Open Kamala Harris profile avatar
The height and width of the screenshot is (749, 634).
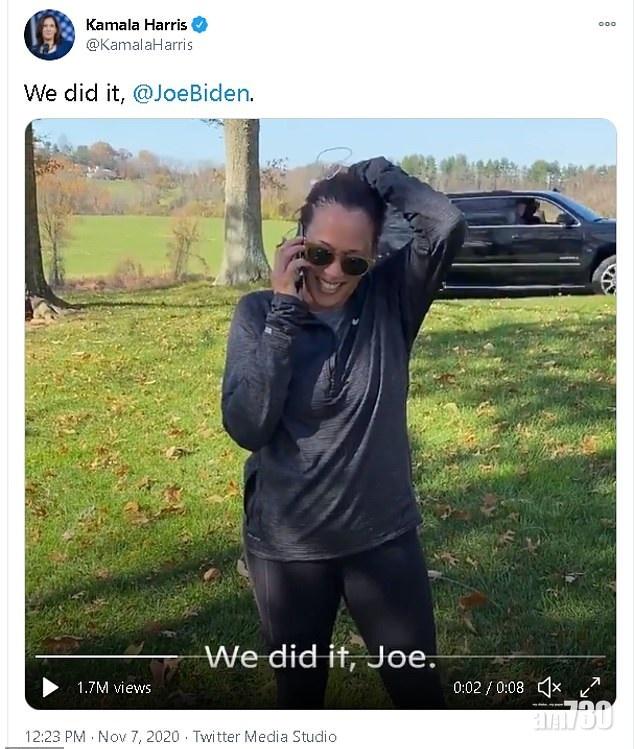click(49, 34)
